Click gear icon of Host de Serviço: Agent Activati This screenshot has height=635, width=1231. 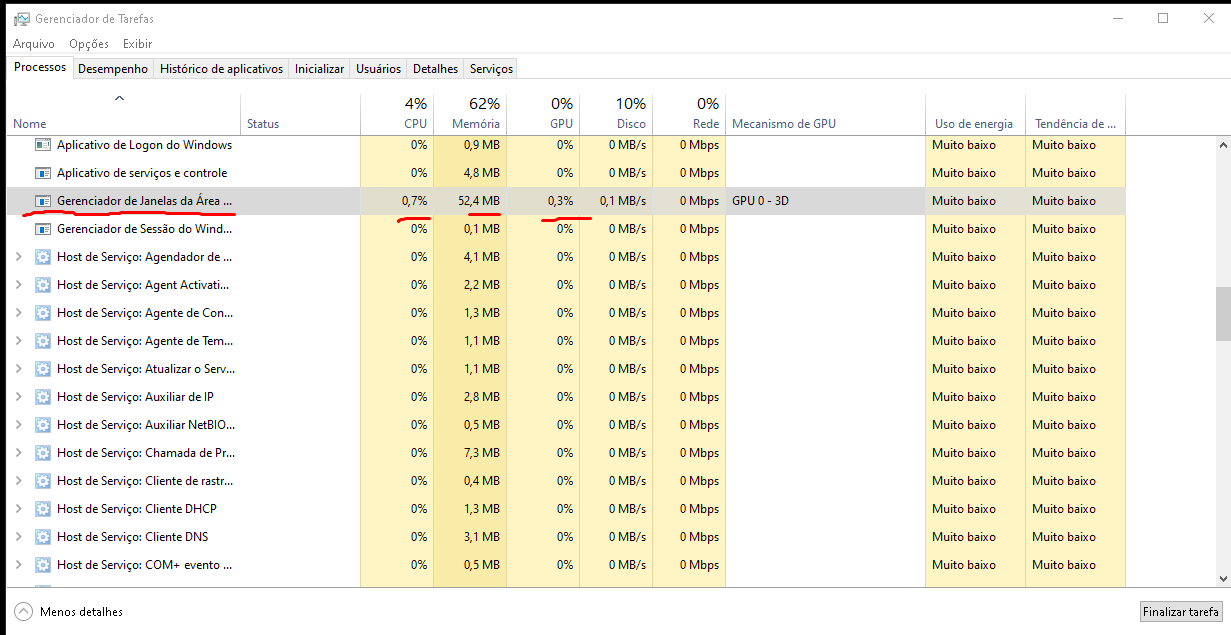(43, 285)
